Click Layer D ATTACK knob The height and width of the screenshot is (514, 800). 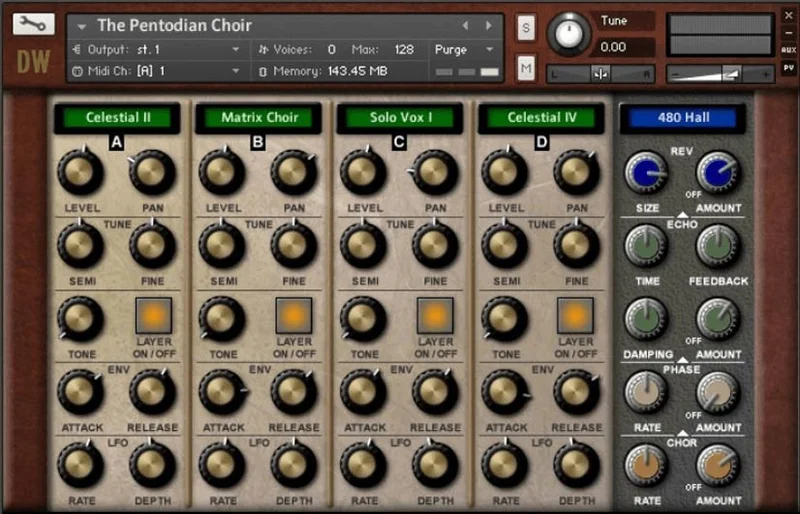click(x=504, y=391)
